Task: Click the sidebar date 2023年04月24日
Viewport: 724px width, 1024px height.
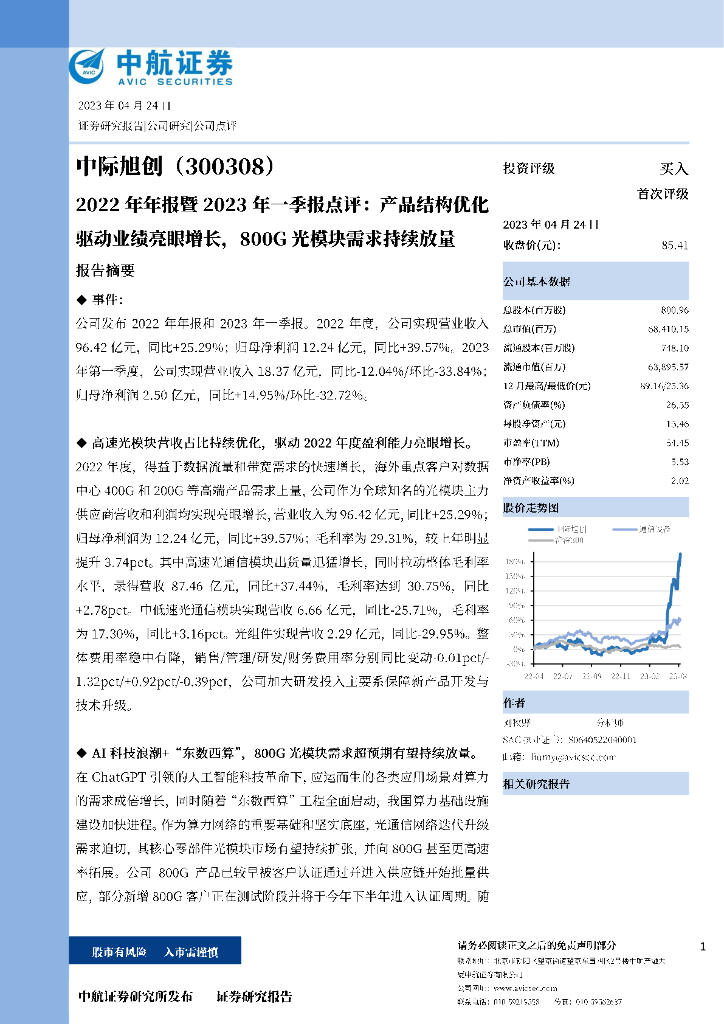Action: [550, 225]
